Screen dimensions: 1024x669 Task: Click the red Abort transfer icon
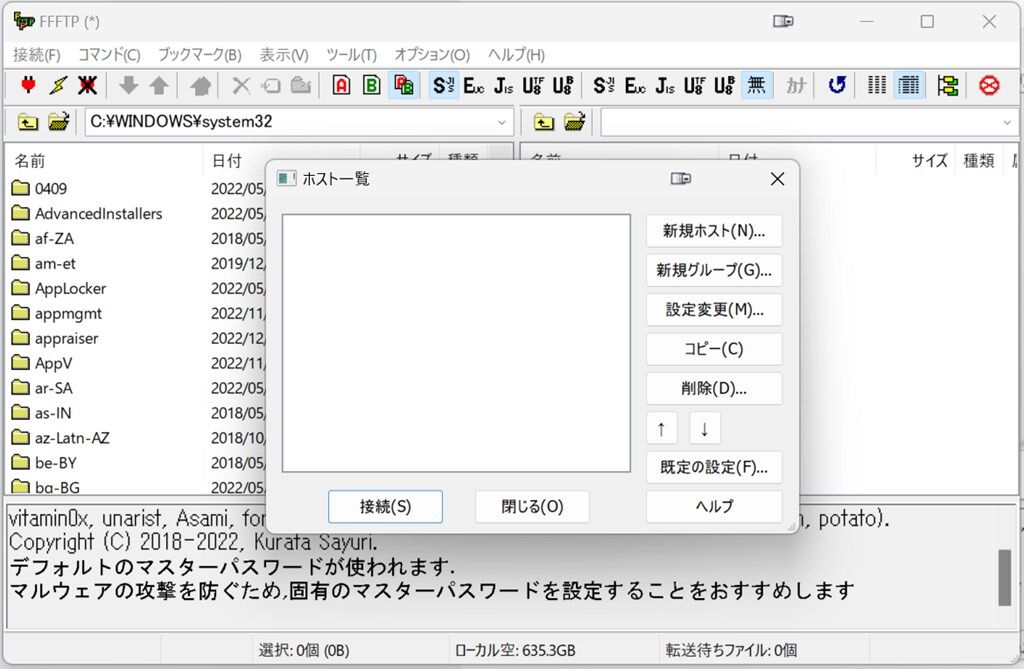(989, 86)
